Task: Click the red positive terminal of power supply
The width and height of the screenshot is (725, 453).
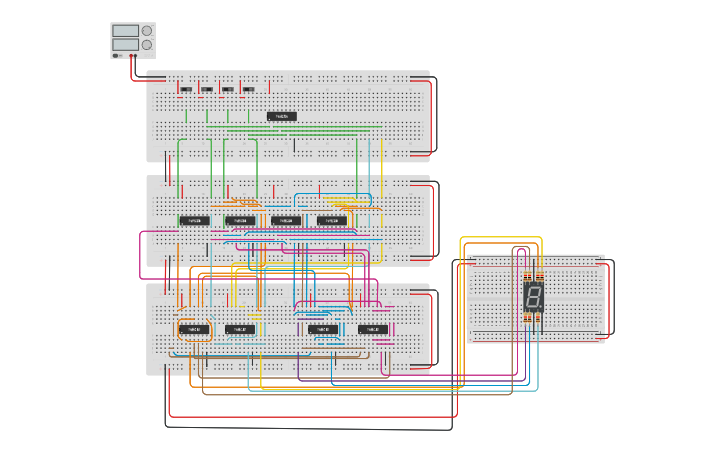Action: (131, 55)
